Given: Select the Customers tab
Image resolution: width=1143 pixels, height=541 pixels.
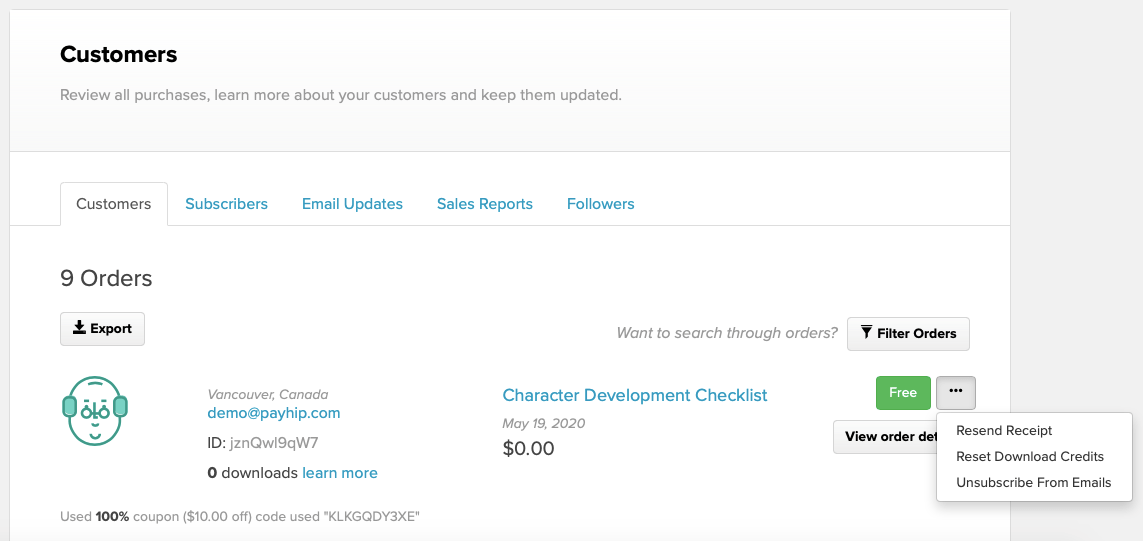Looking at the screenshot, I should tap(114, 204).
